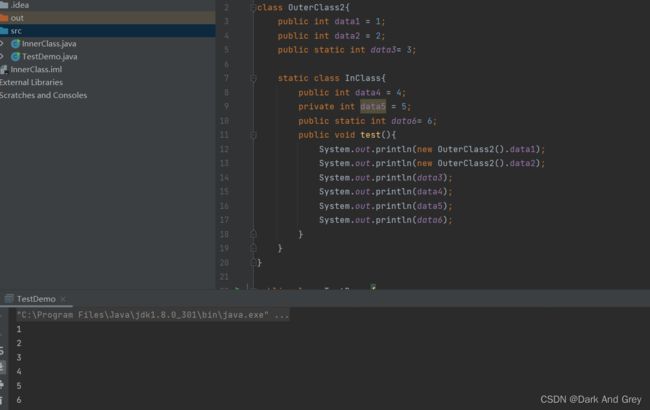The image size is (650, 410).
Task: Expand the TestDemo.java tree node
Action: point(2,56)
